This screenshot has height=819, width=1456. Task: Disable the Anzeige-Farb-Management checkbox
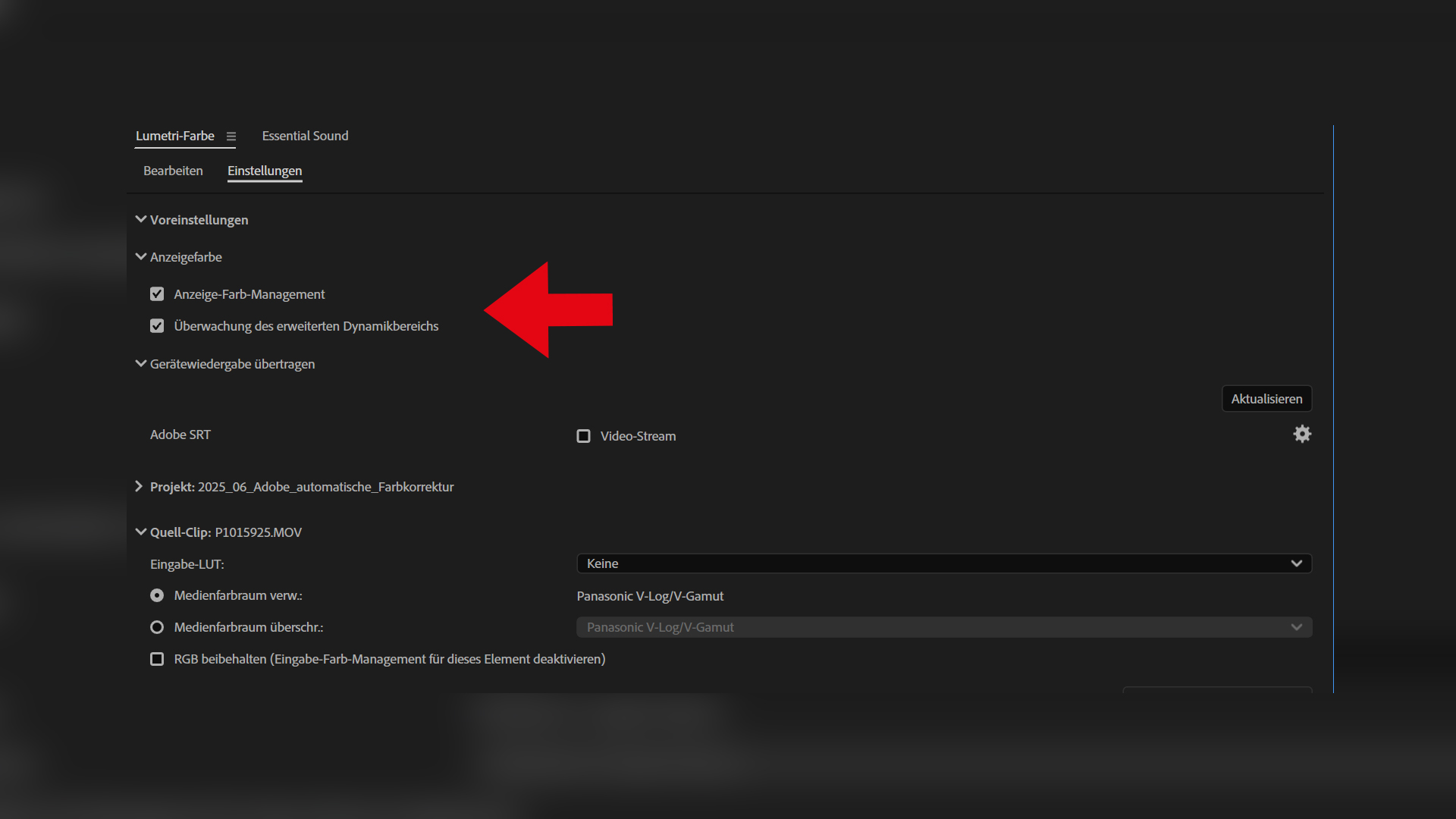click(x=157, y=294)
